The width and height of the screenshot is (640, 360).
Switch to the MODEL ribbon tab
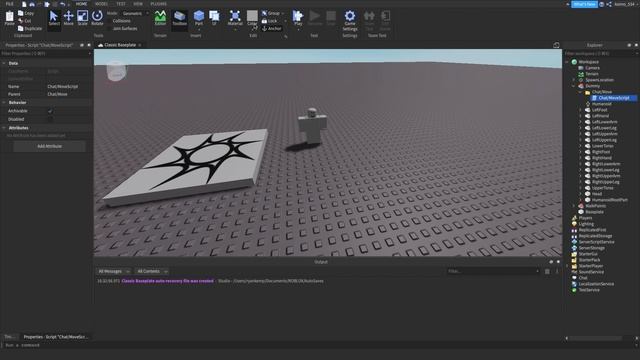(101, 4)
